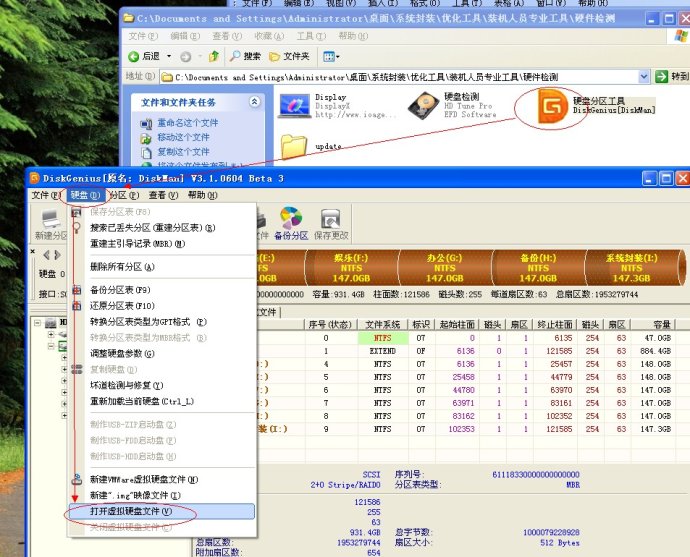Select the 硬盘分区工具 DiskGenius icon
690x557 pixels.
click(552, 106)
